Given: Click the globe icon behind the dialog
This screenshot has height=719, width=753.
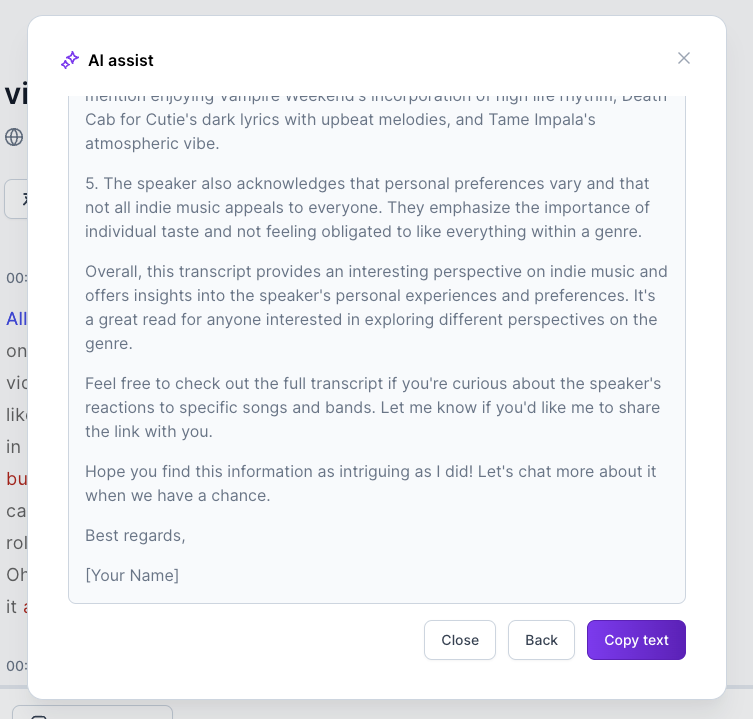Looking at the screenshot, I should pyautogui.click(x=14, y=137).
